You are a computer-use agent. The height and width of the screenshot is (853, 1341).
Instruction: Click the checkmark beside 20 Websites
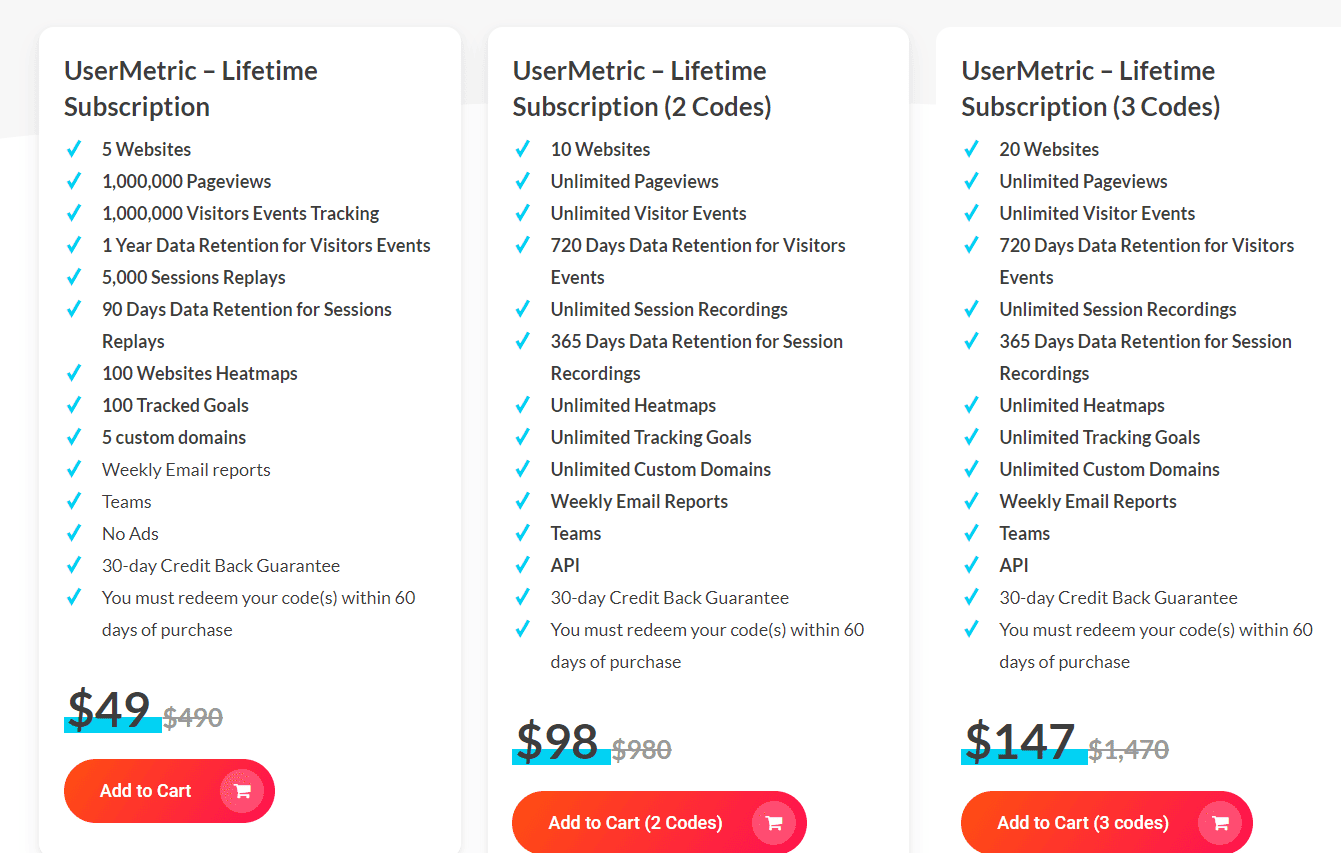(973, 148)
